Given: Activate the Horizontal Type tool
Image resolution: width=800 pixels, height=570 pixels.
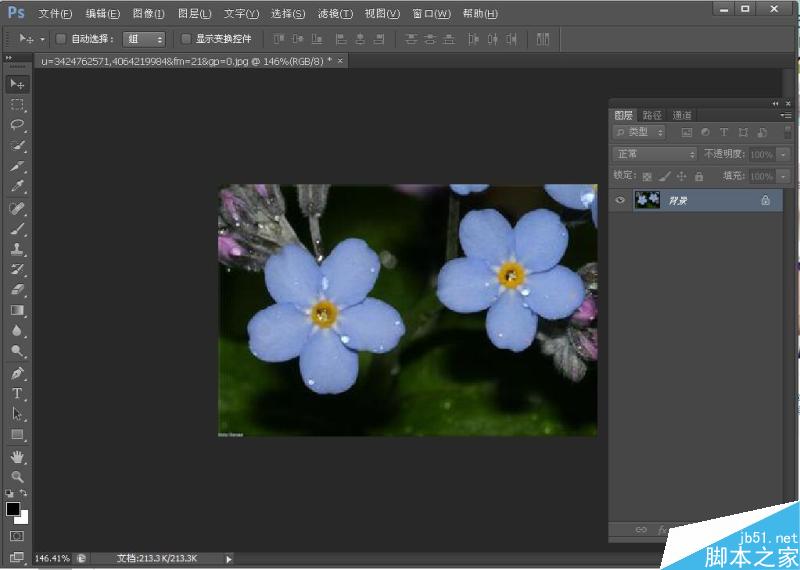Looking at the screenshot, I should (x=17, y=394).
